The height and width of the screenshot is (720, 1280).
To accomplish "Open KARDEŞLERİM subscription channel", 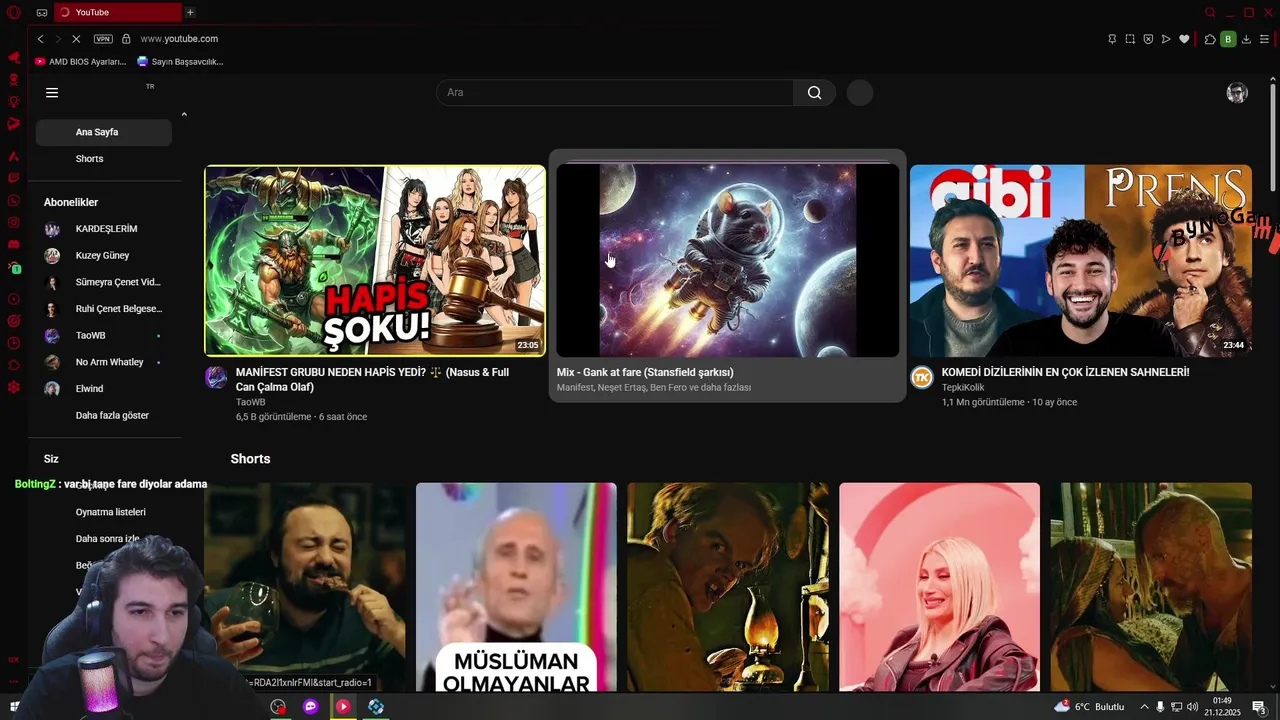I will pos(104,229).
